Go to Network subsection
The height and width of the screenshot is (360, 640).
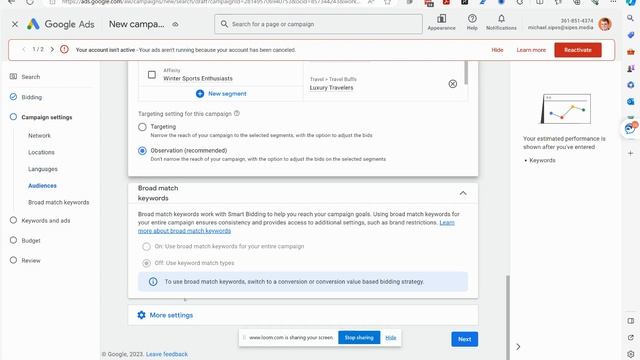[40, 136]
